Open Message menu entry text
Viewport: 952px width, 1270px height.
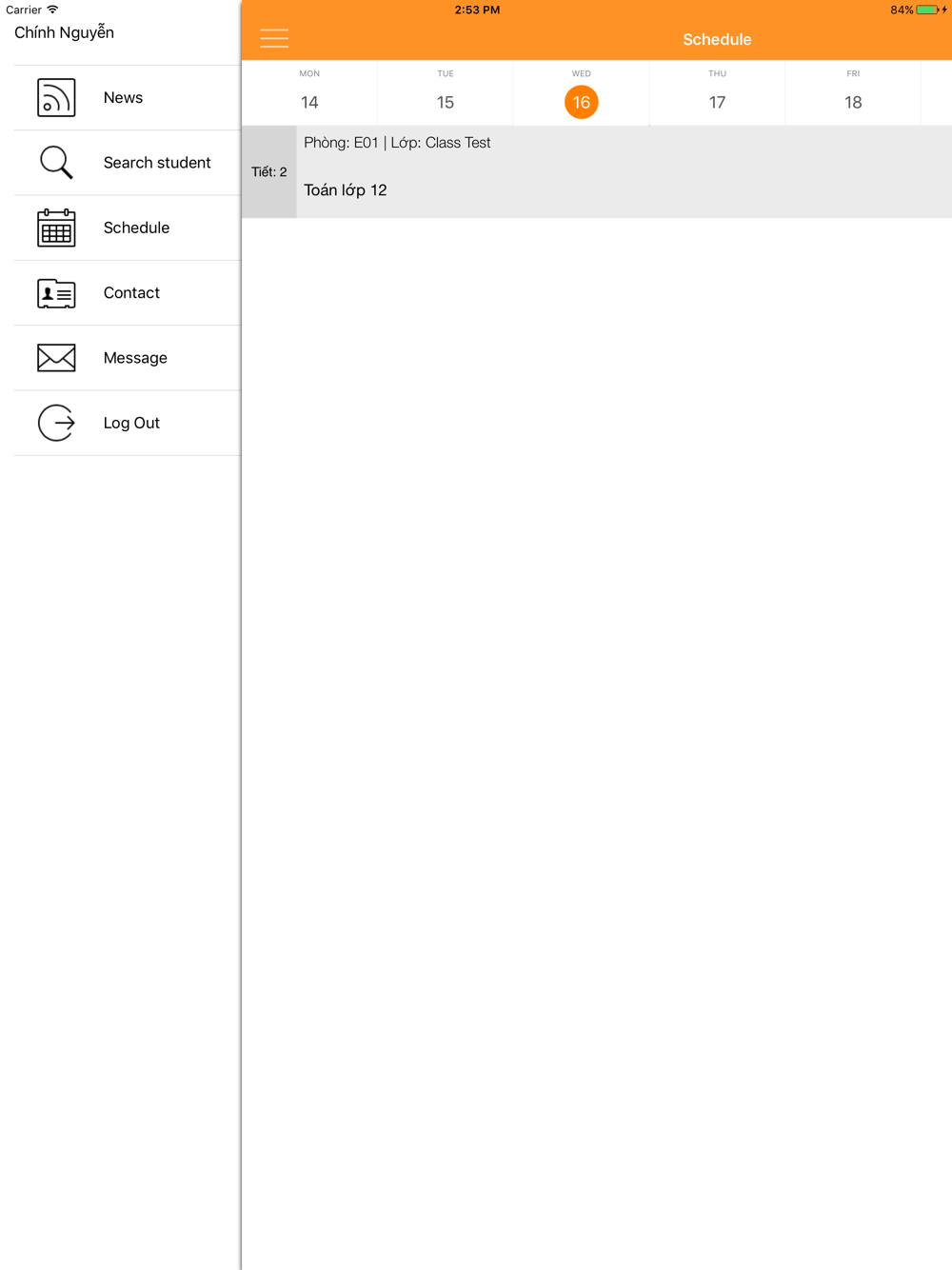pos(135,358)
